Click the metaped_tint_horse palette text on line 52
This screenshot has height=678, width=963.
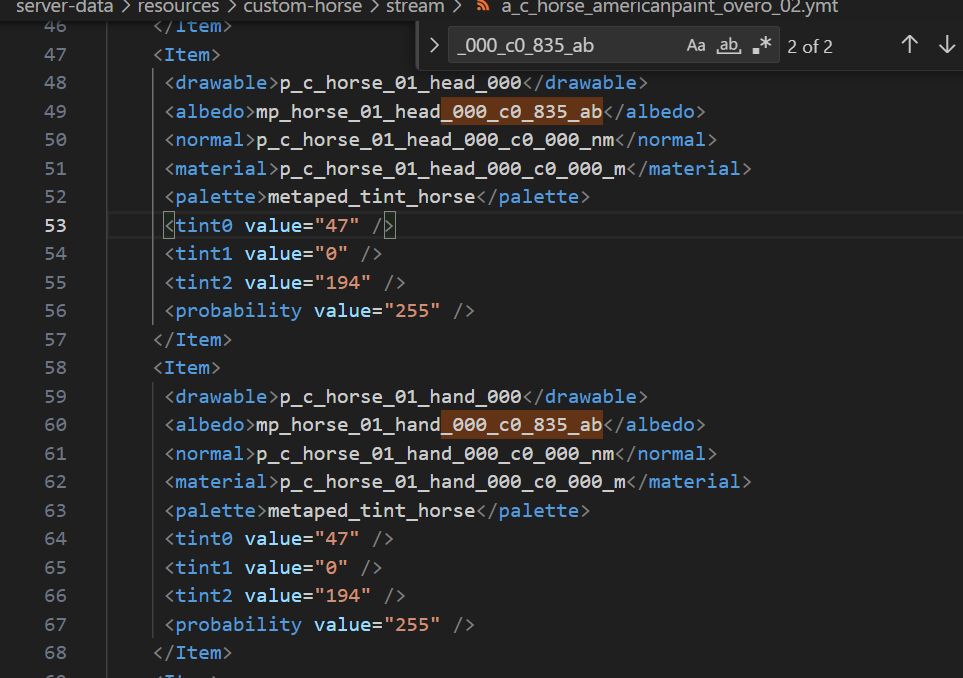[372, 197]
